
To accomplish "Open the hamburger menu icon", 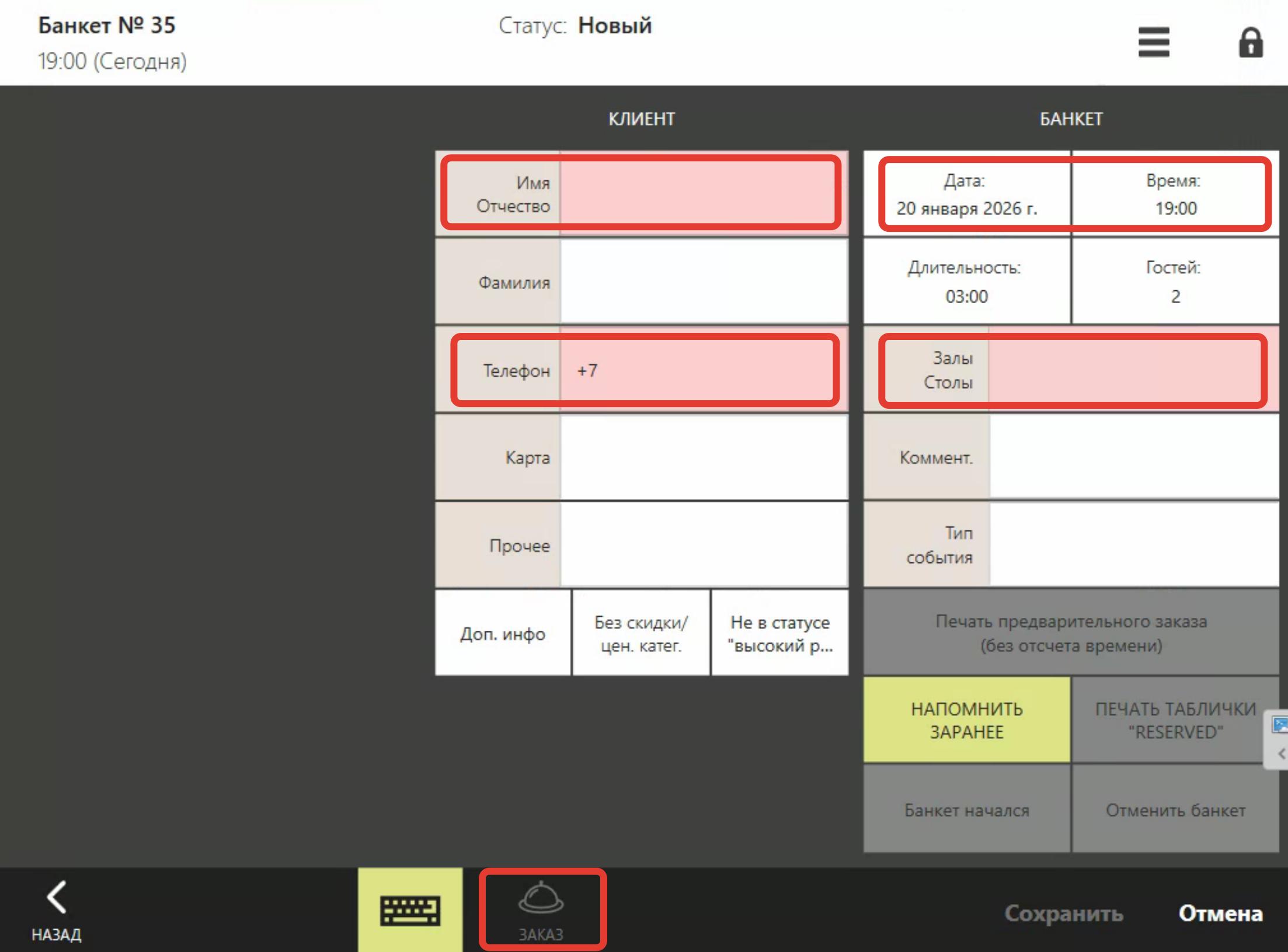I will click(1154, 42).
